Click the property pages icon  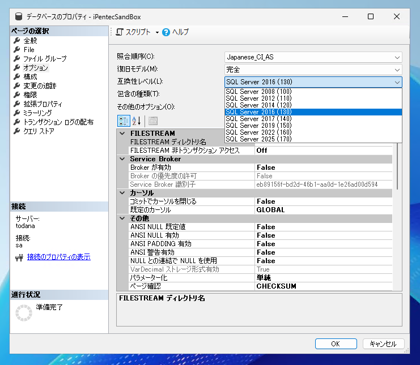click(x=153, y=121)
